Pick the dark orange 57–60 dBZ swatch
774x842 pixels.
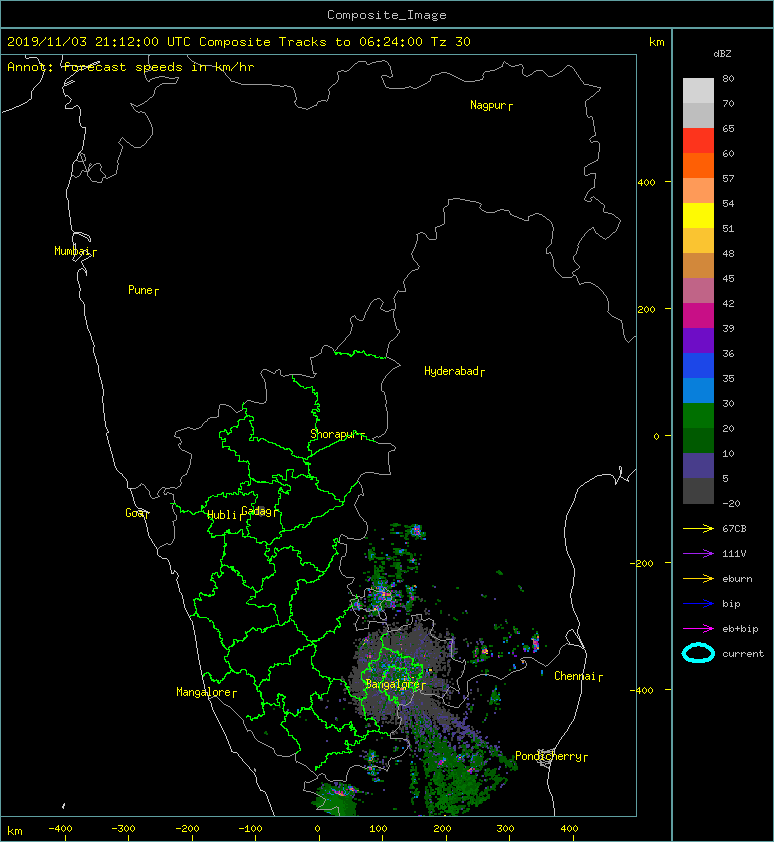point(698,165)
